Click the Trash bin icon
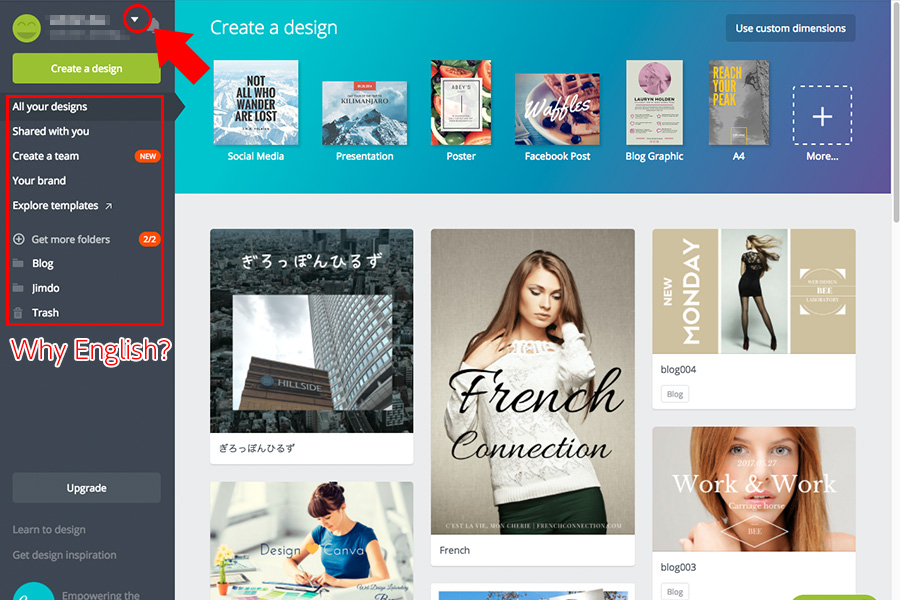 tap(18, 313)
